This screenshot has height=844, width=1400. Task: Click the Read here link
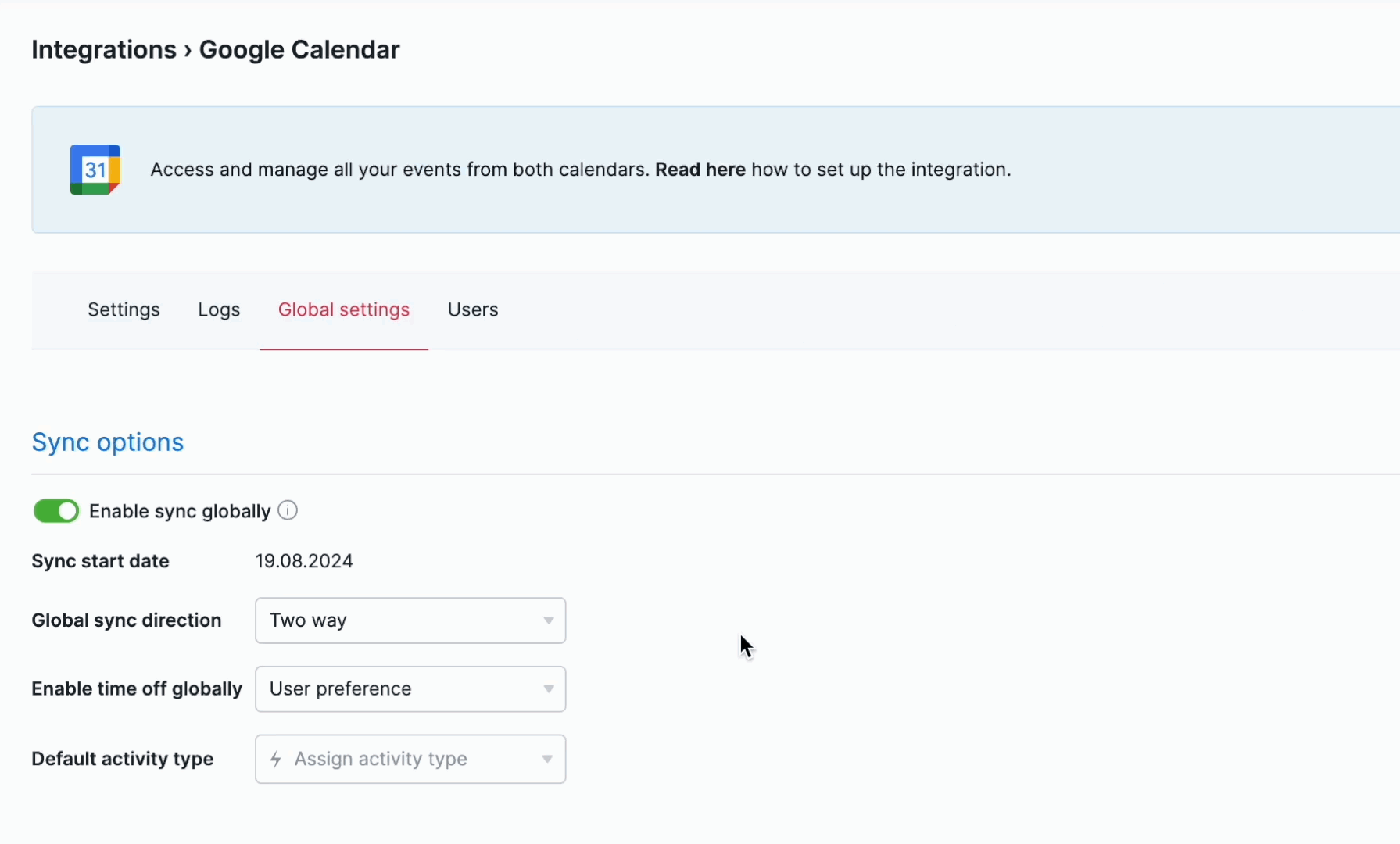(x=700, y=170)
